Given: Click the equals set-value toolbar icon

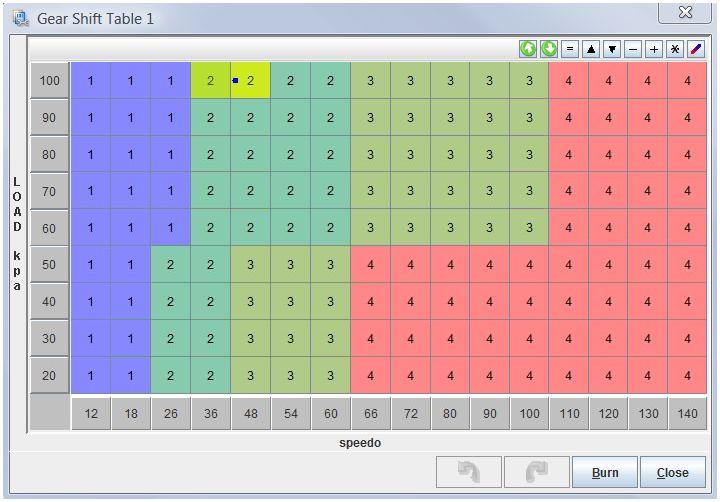Looking at the screenshot, I should (570, 49).
